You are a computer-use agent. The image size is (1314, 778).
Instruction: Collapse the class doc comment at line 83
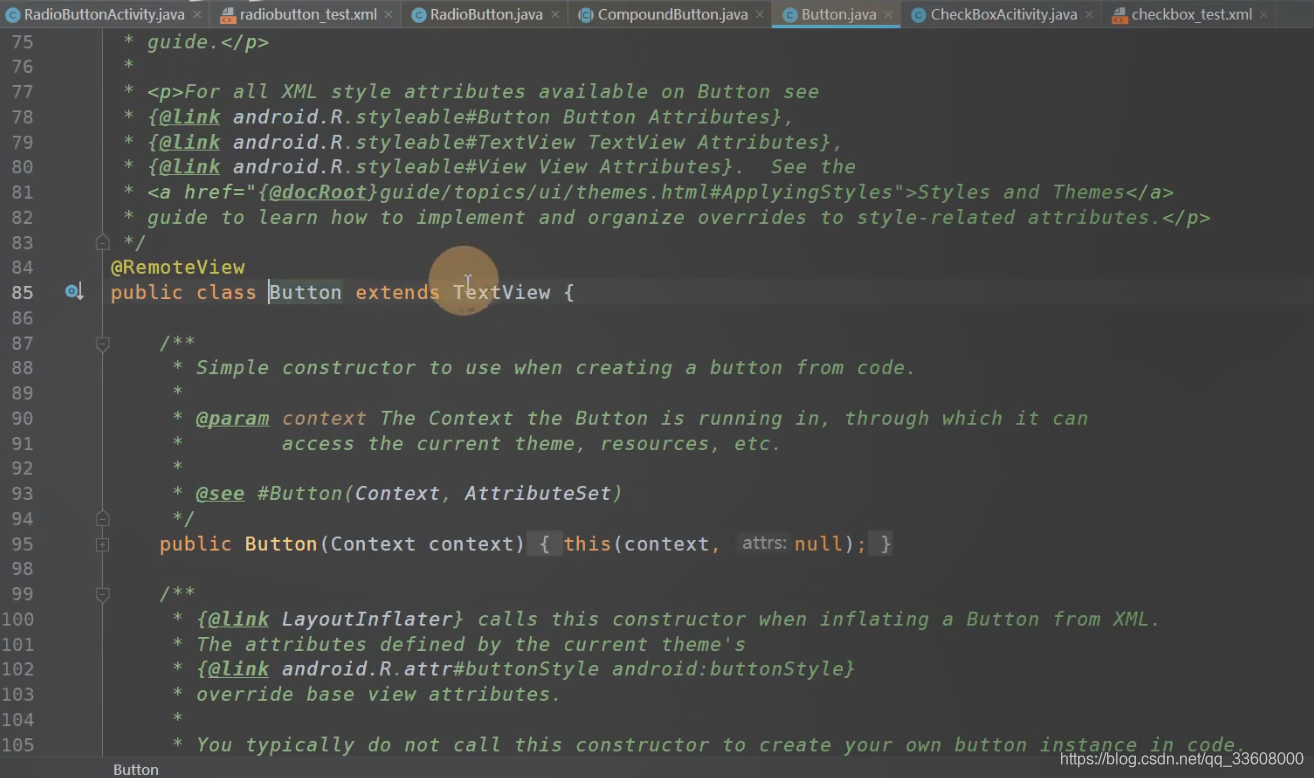[102, 242]
